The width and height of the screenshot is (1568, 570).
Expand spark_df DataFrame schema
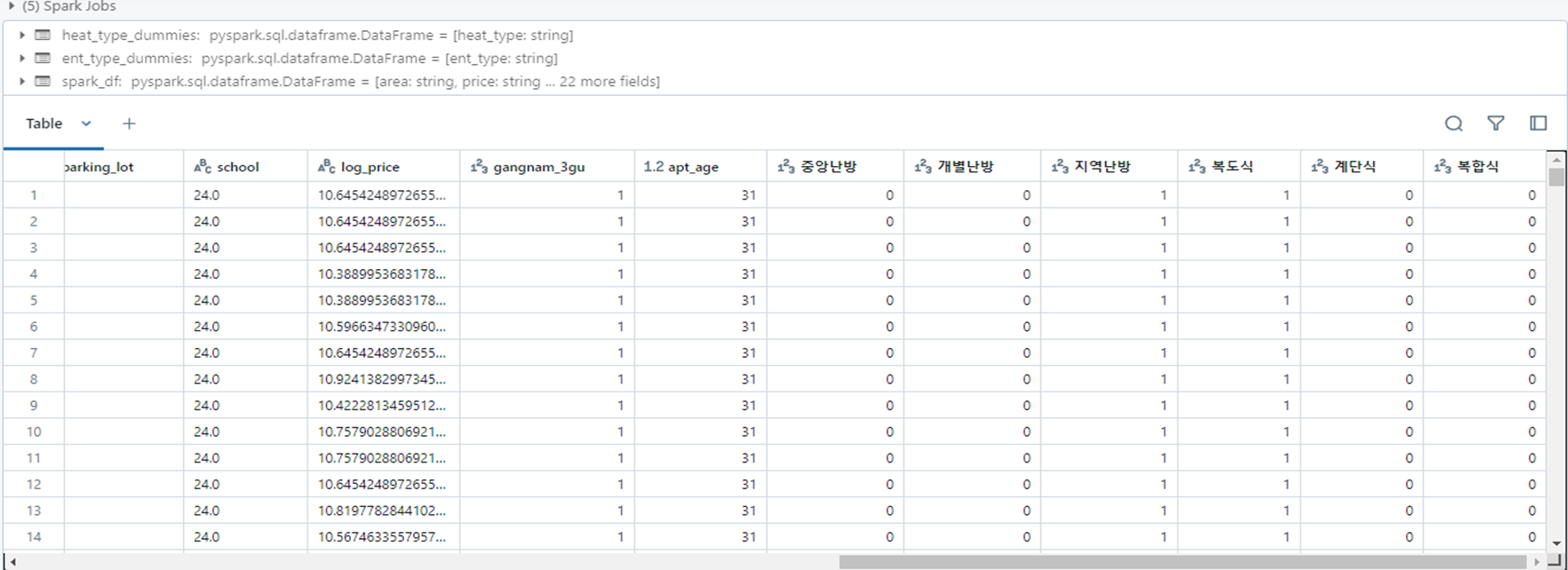[22, 82]
